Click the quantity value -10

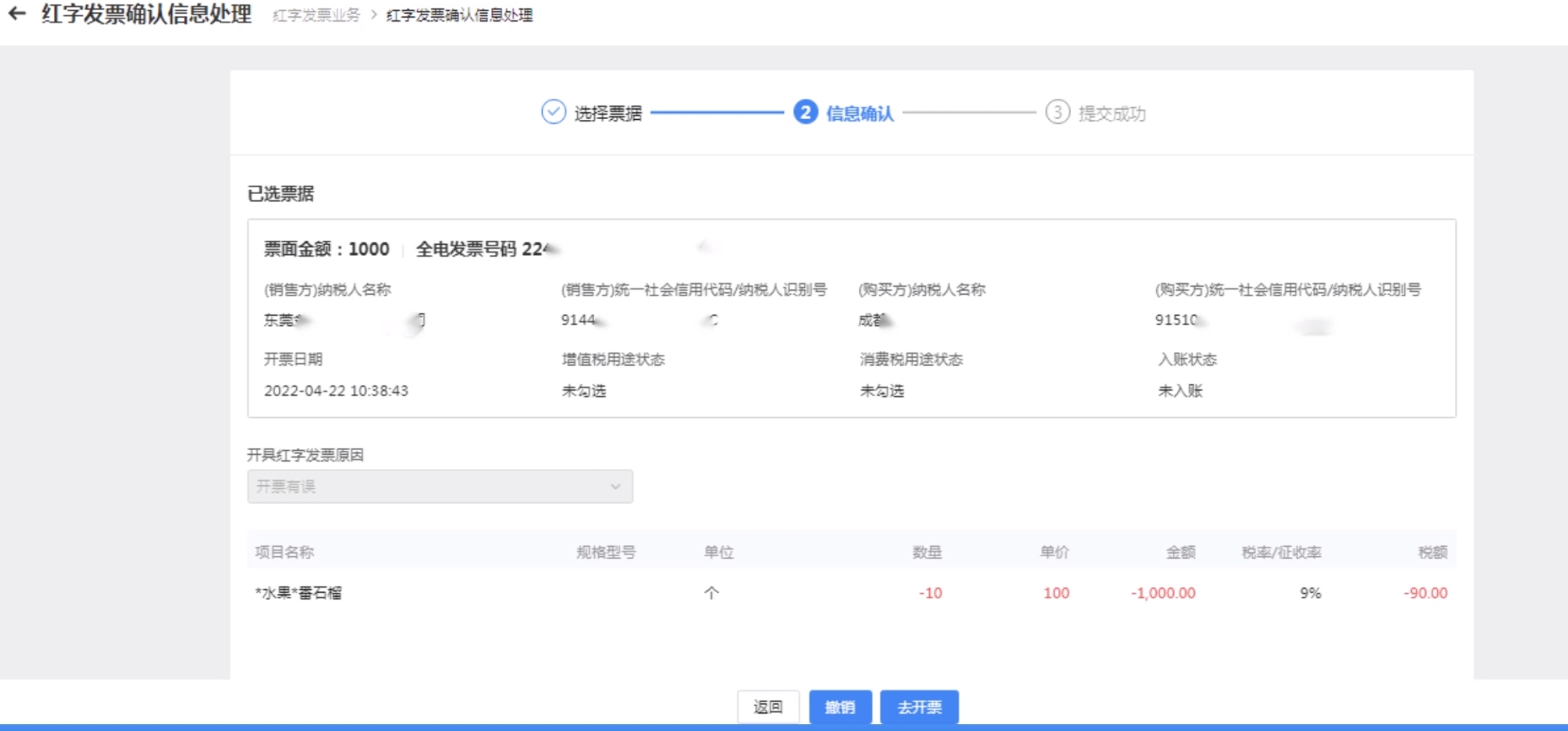pyautogui.click(x=930, y=593)
